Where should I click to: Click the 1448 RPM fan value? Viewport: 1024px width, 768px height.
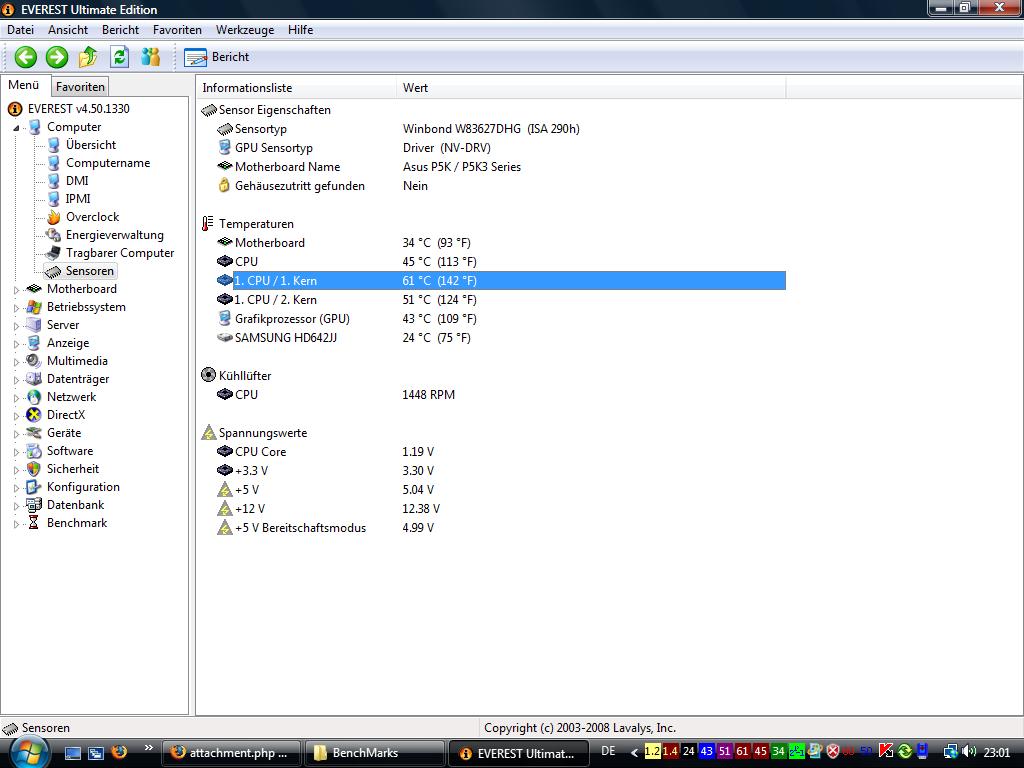pyautogui.click(x=428, y=394)
